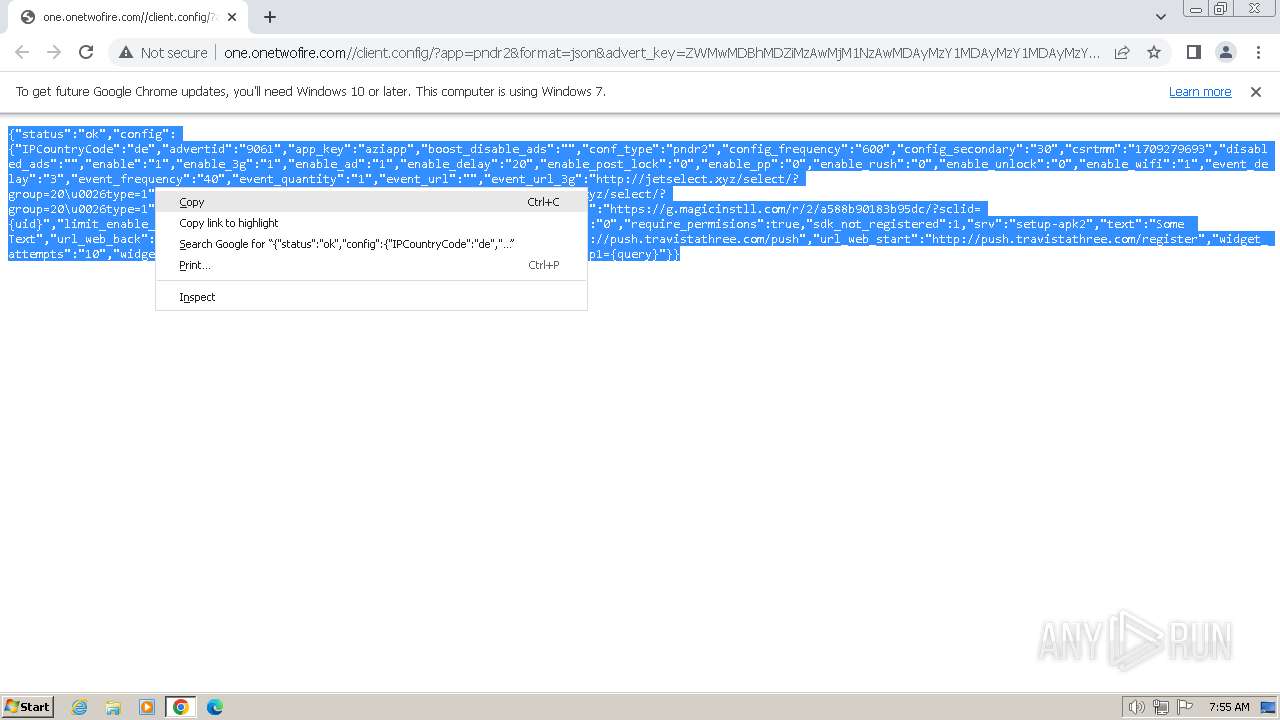
Task: Open the network tray icon
Action: [1161, 707]
